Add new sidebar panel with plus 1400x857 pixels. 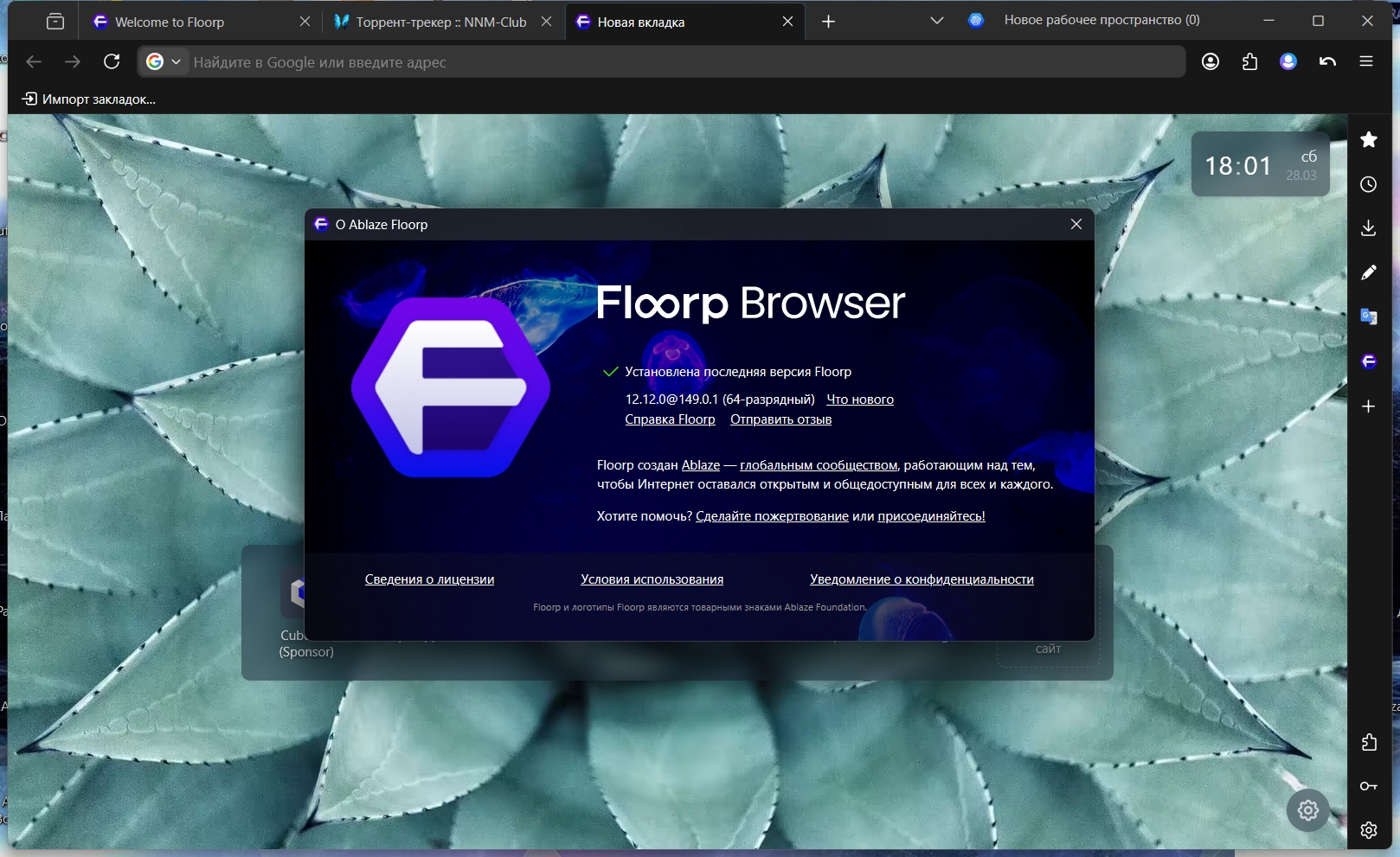point(1368,406)
